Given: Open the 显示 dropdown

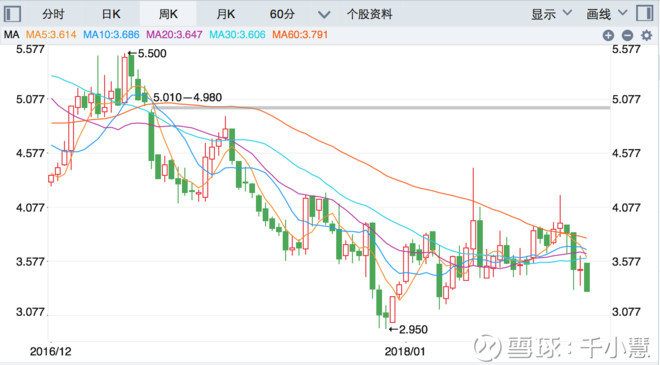Looking at the screenshot, I should (x=551, y=14).
